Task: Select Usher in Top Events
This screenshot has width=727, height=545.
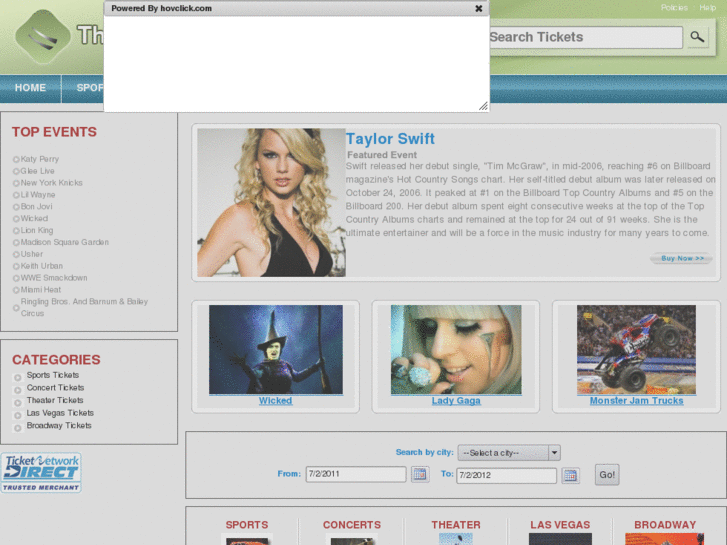Action: 32,254
